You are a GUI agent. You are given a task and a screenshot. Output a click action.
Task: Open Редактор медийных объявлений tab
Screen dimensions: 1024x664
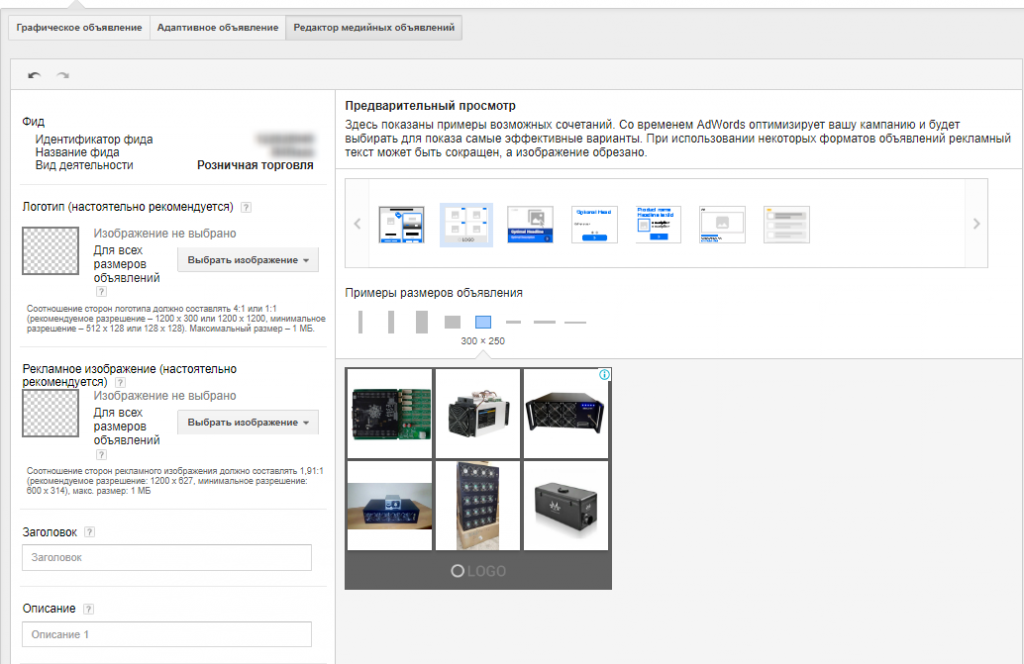tap(373, 28)
